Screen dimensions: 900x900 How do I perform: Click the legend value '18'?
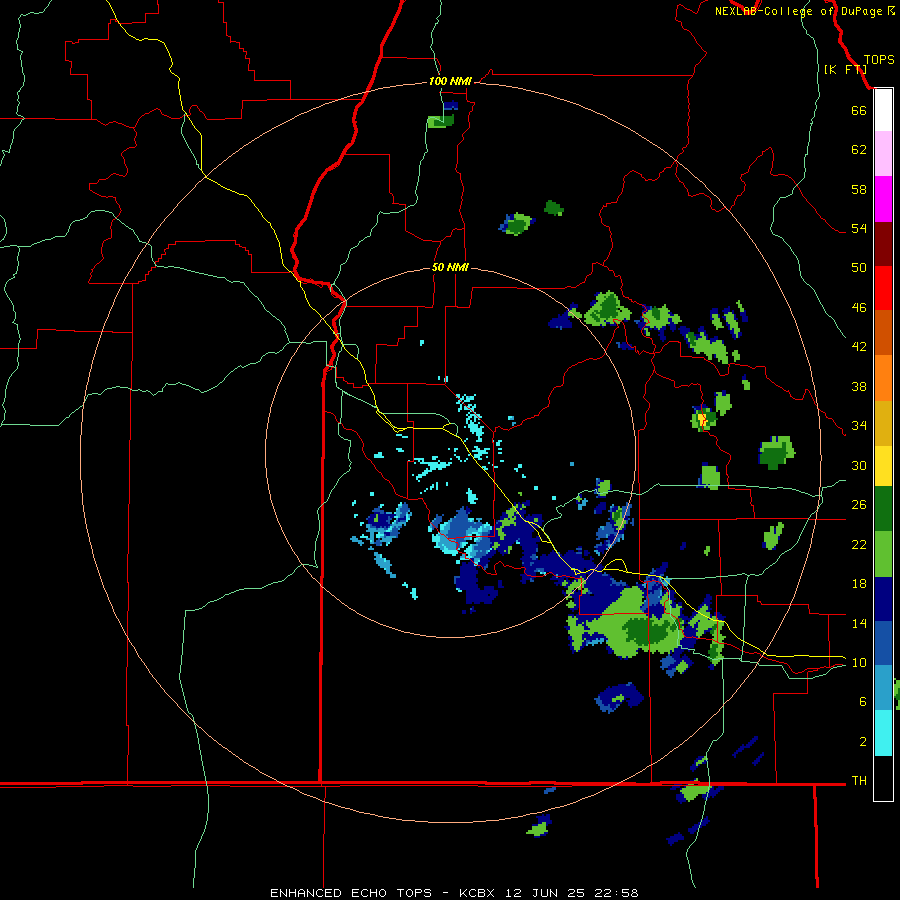[x=859, y=584]
